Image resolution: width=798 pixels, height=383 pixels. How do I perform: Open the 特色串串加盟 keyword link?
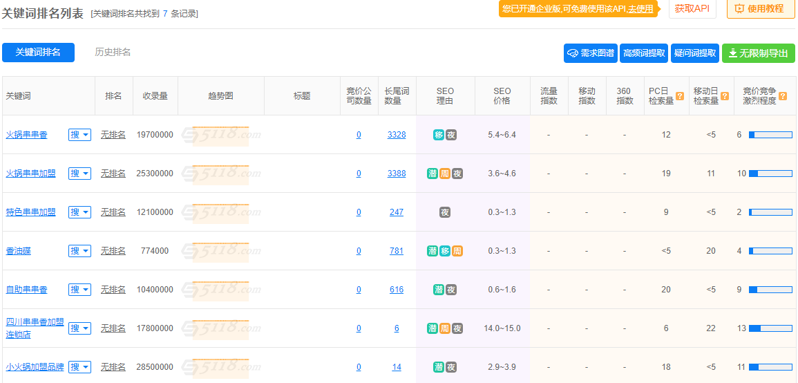click(x=31, y=212)
